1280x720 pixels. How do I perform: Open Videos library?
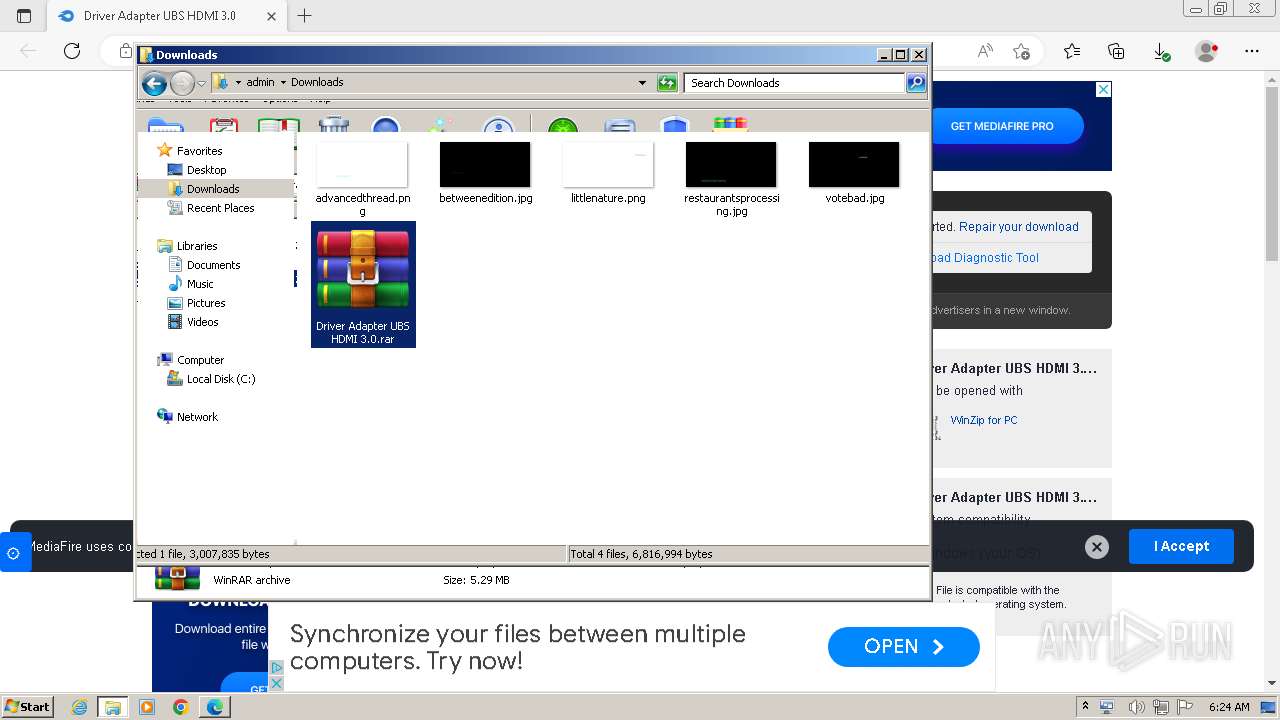click(x=202, y=322)
